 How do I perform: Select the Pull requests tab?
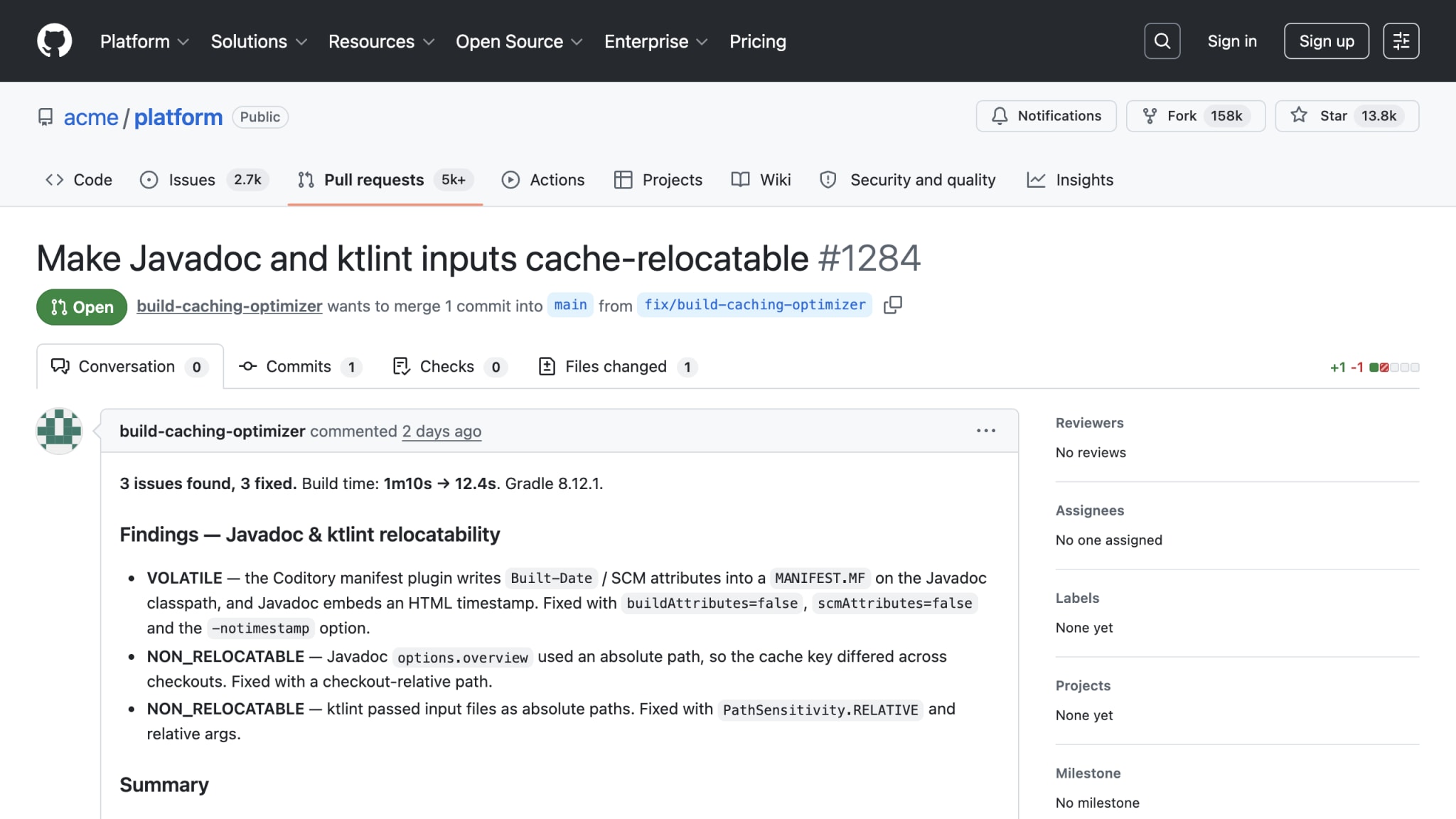pyautogui.click(x=385, y=180)
